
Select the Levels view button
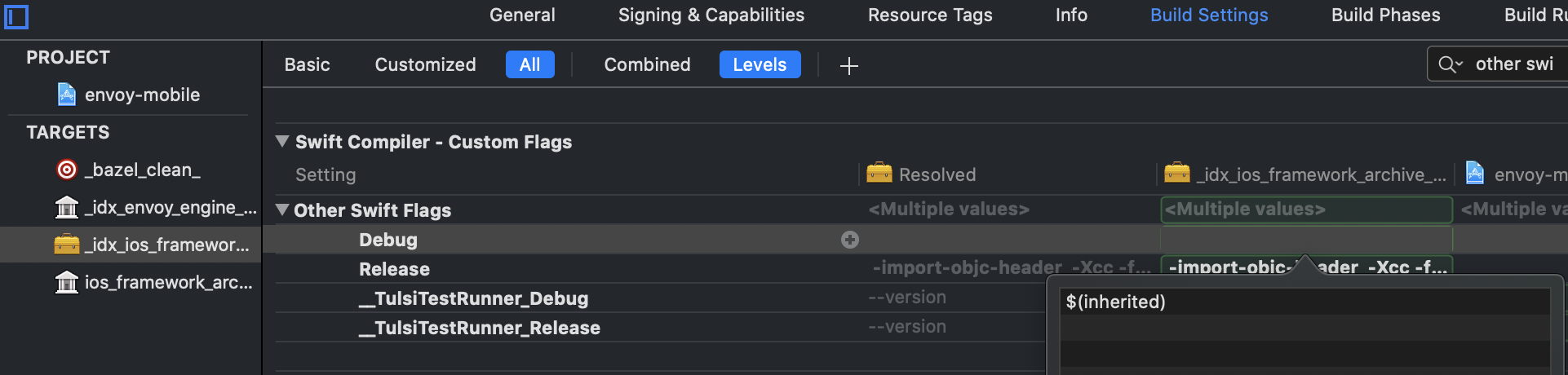[760, 64]
